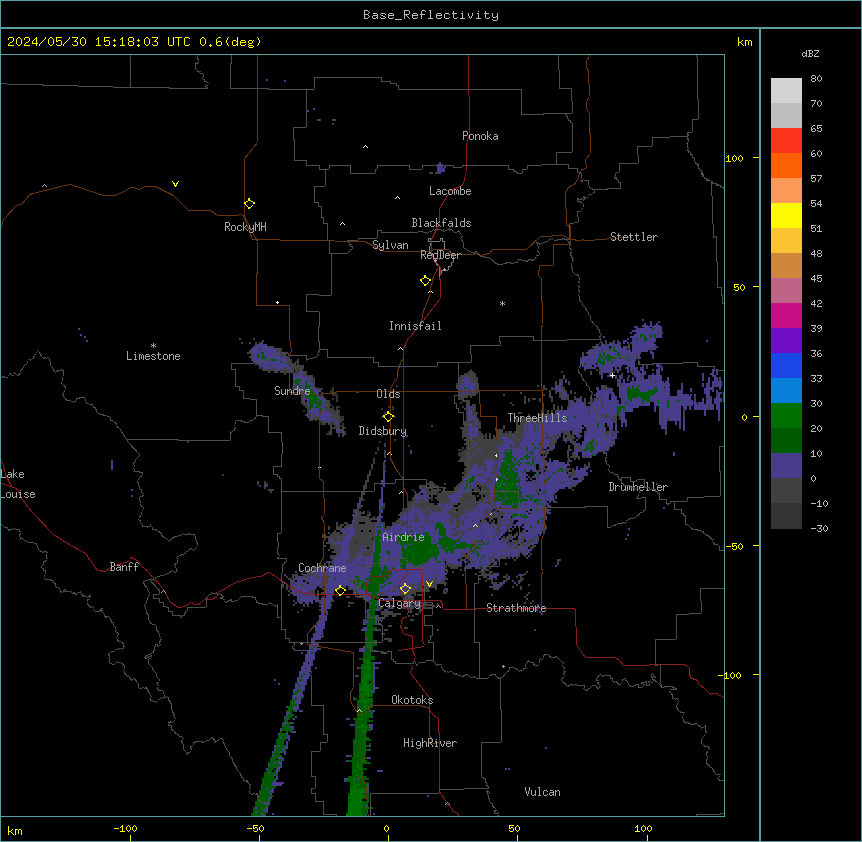862x842 pixels.
Task: Click the Didsbury label
Action: (383, 431)
